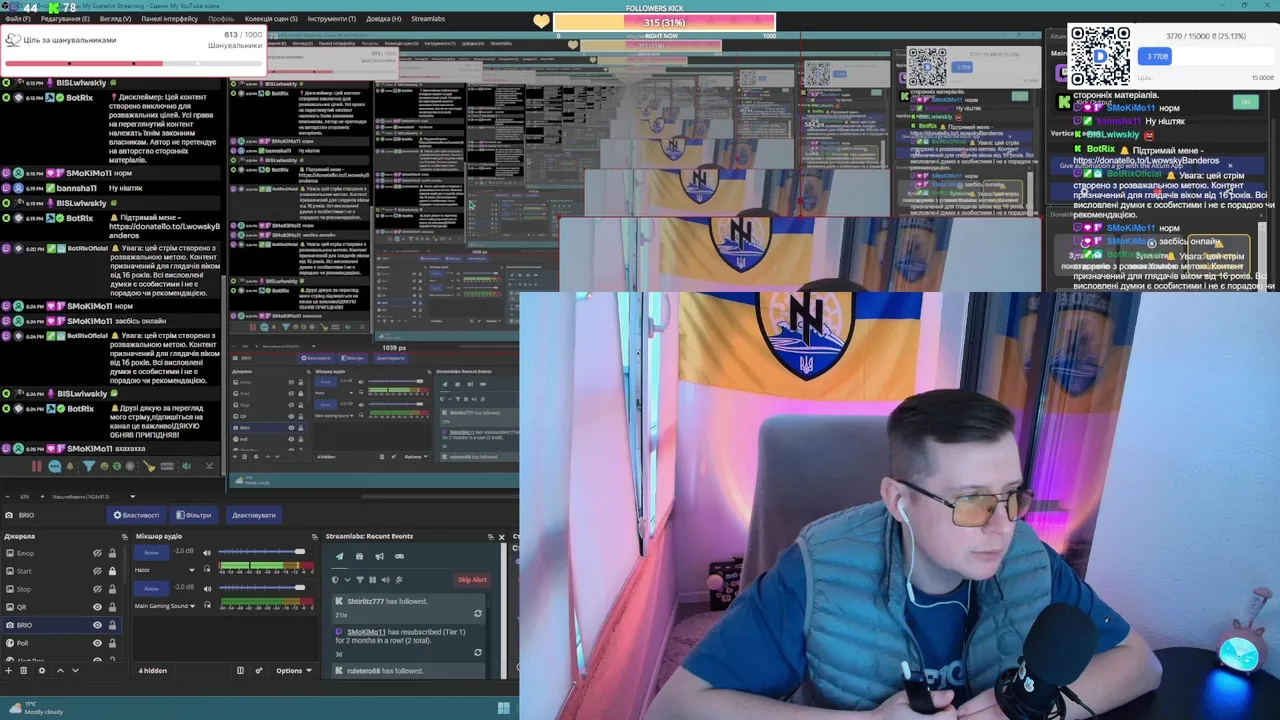Open the Файл (F) menu
This screenshot has width=1280, height=720.
(18, 19)
